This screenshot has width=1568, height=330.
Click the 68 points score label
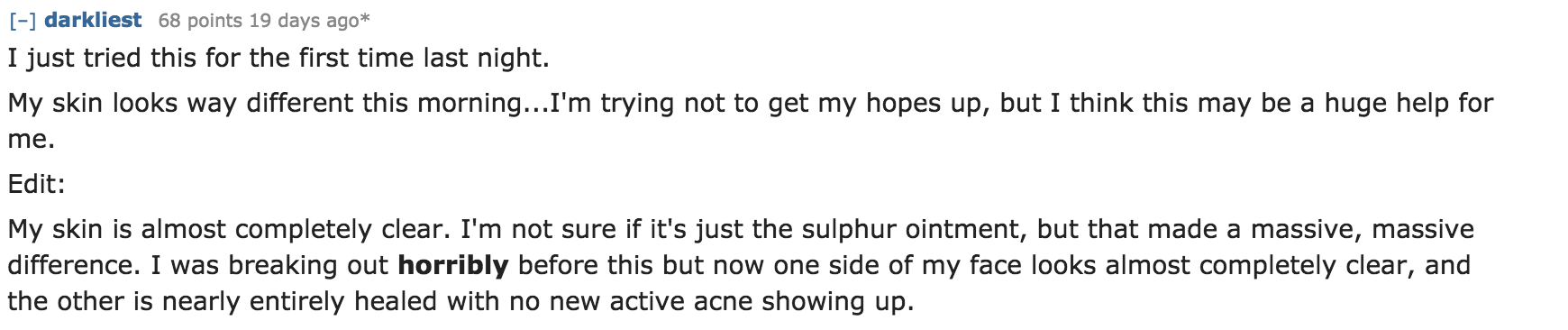[x=200, y=20]
